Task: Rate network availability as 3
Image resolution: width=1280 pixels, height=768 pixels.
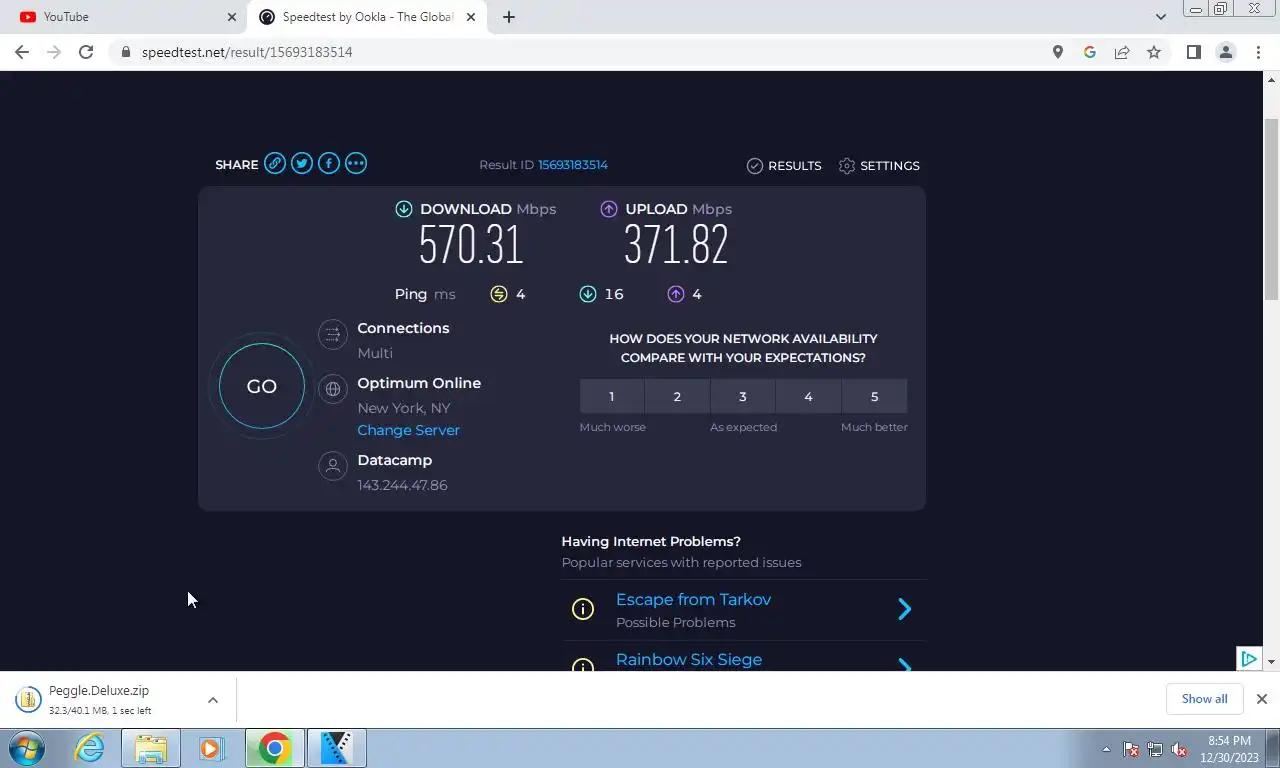Action: click(x=743, y=396)
